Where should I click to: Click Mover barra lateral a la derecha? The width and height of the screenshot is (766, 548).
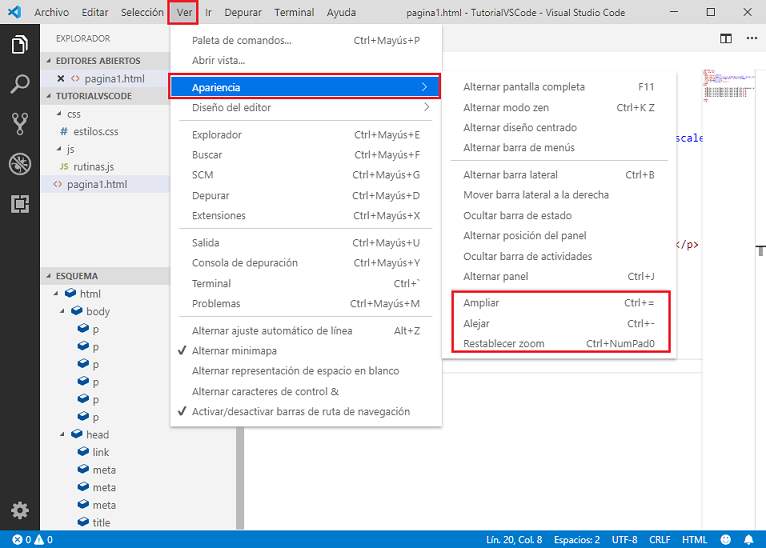558,194
